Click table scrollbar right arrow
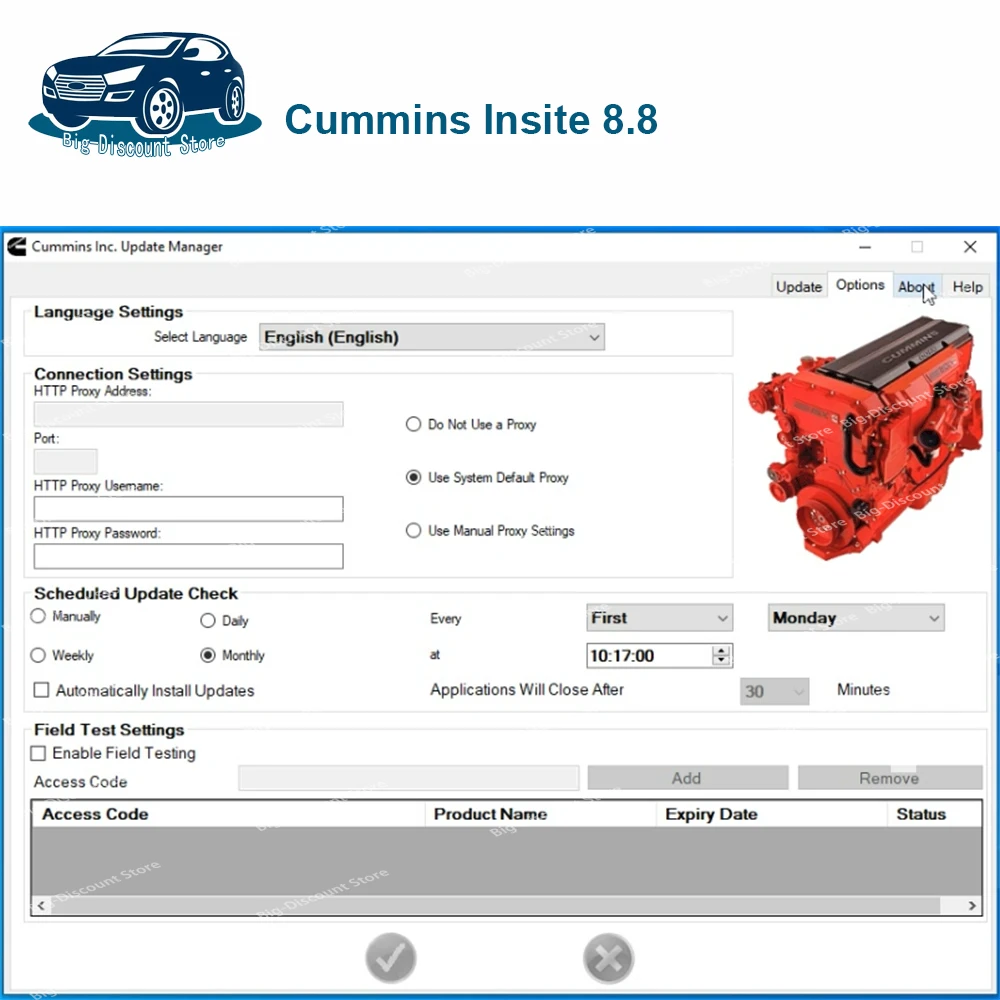 tap(971, 905)
